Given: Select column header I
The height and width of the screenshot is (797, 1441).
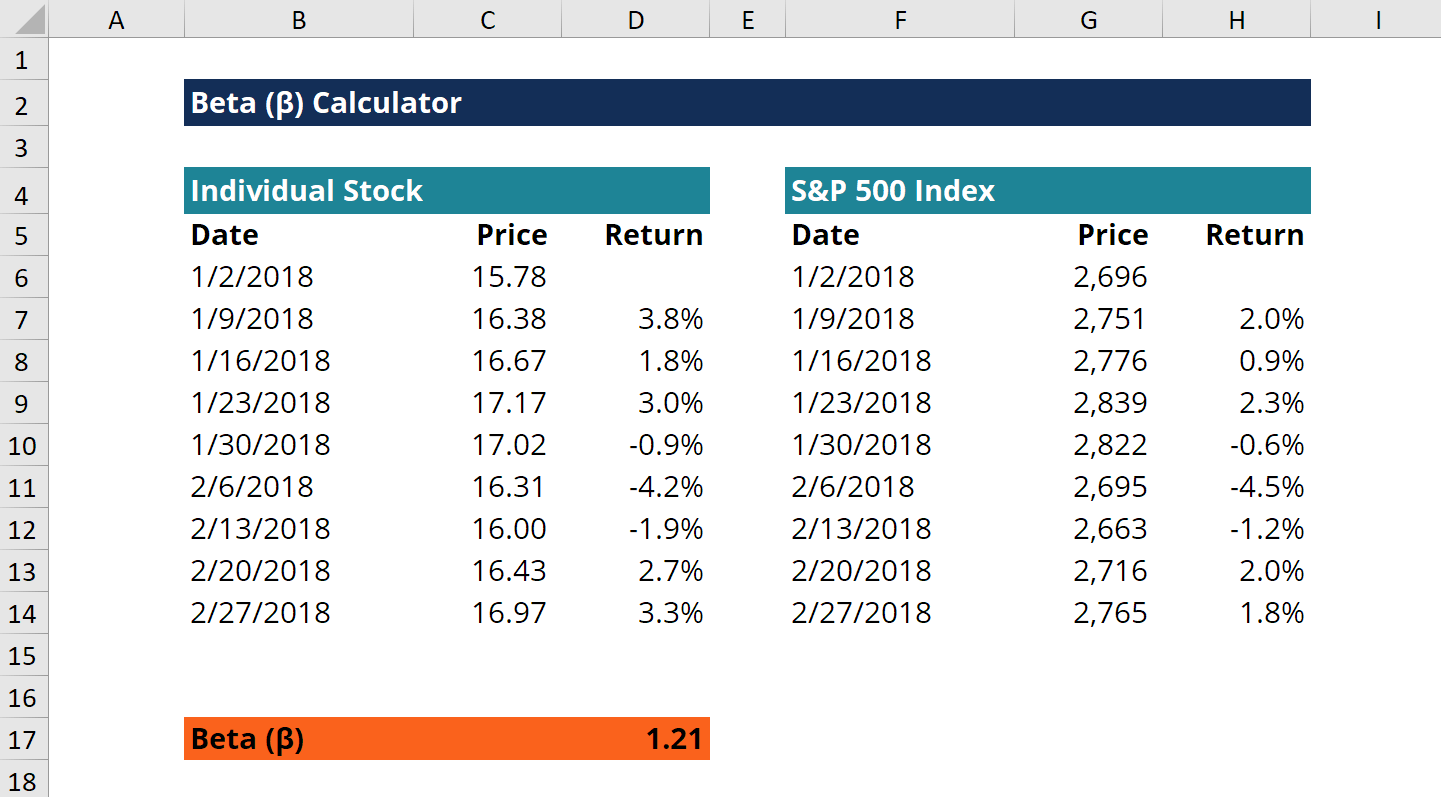Looking at the screenshot, I should coord(1377,18).
